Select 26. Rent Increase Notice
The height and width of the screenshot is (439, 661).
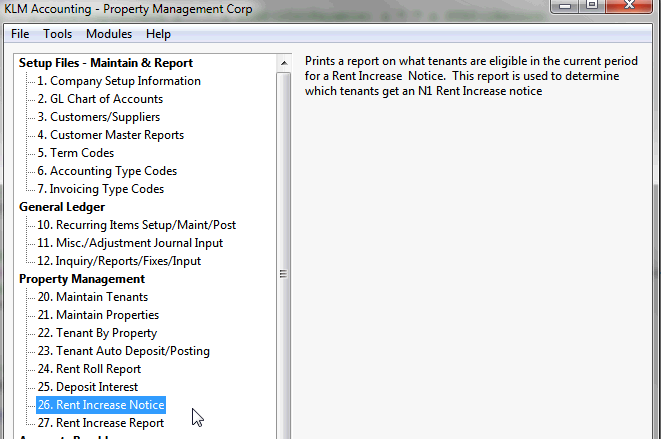[x=101, y=405]
